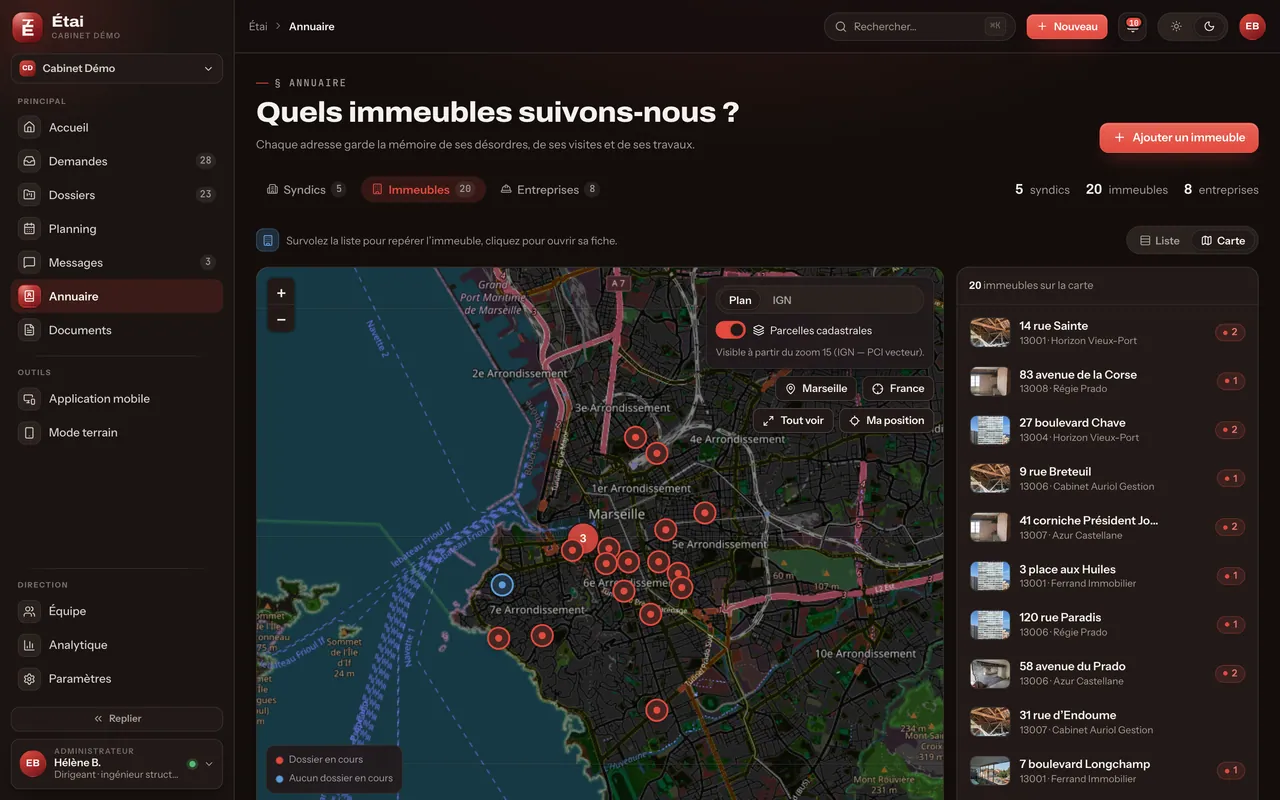Select 83 avenue de la Corse
Viewport: 1280px width, 800px height.
[x=1108, y=381]
